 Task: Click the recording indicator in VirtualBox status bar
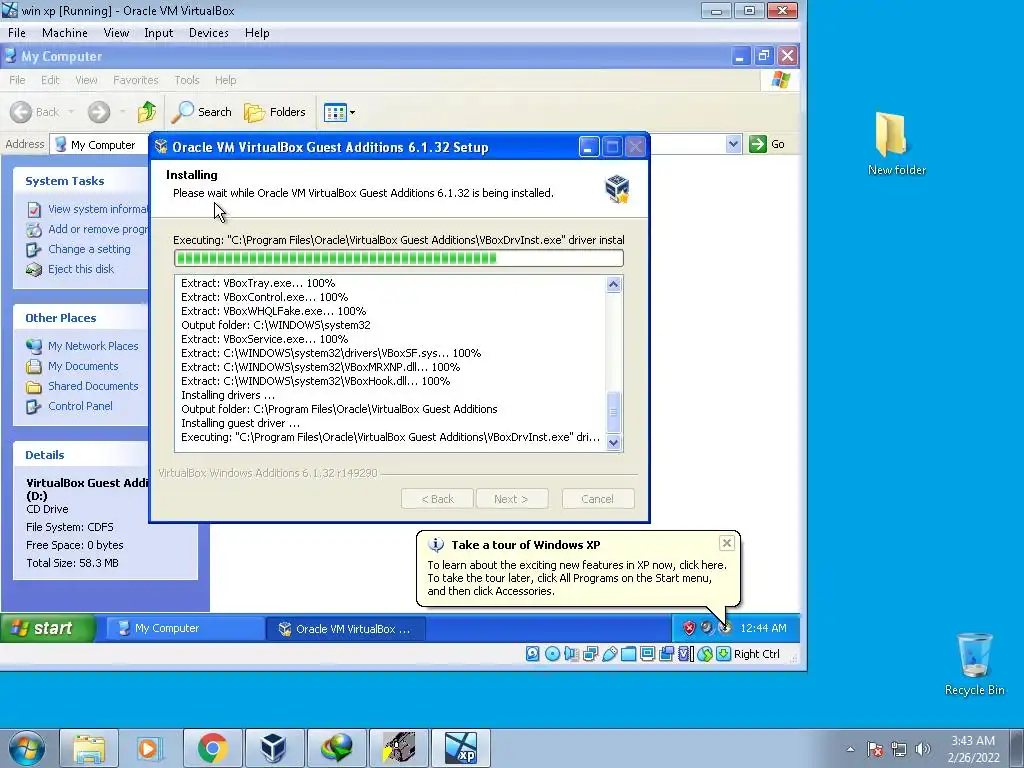point(666,654)
